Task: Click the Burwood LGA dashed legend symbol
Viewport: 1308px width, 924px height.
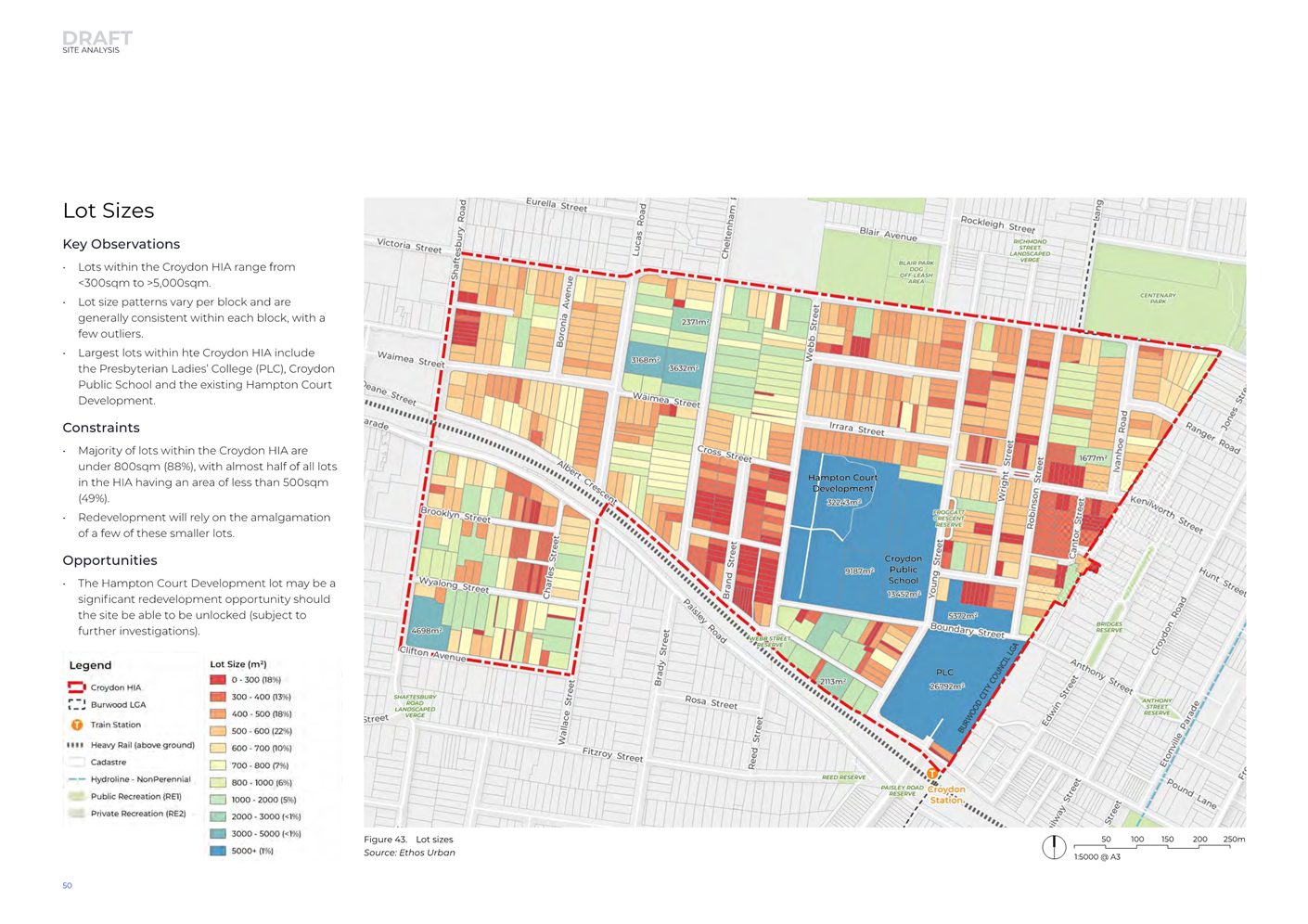Action: [x=76, y=705]
